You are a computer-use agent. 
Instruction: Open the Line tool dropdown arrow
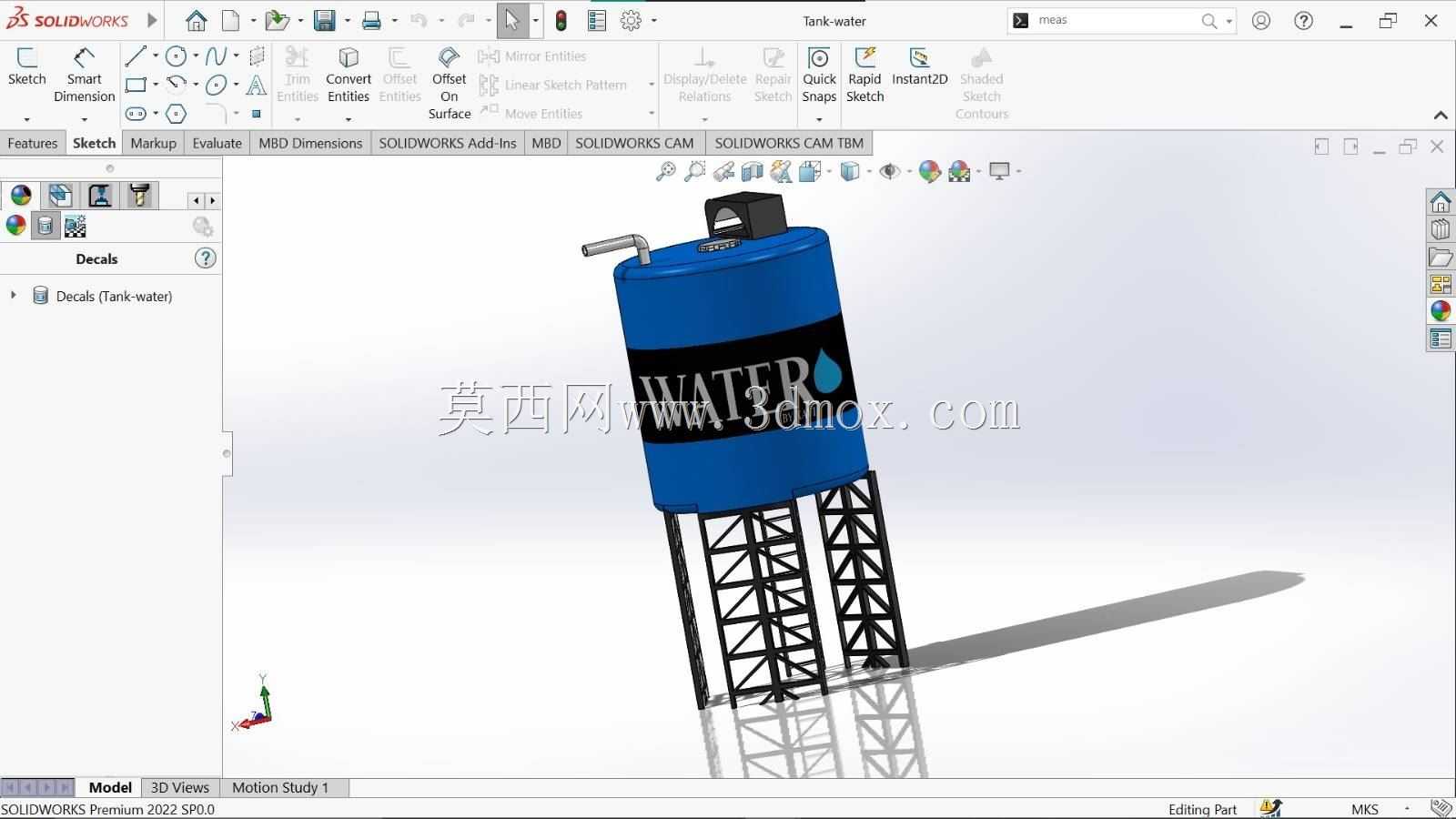coord(155,56)
